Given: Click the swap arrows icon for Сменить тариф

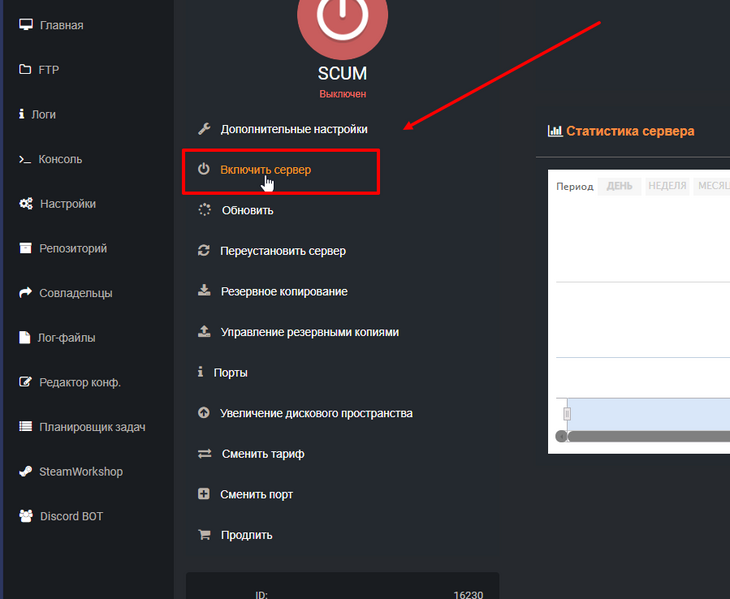Looking at the screenshot, I should tap(204, 454).
